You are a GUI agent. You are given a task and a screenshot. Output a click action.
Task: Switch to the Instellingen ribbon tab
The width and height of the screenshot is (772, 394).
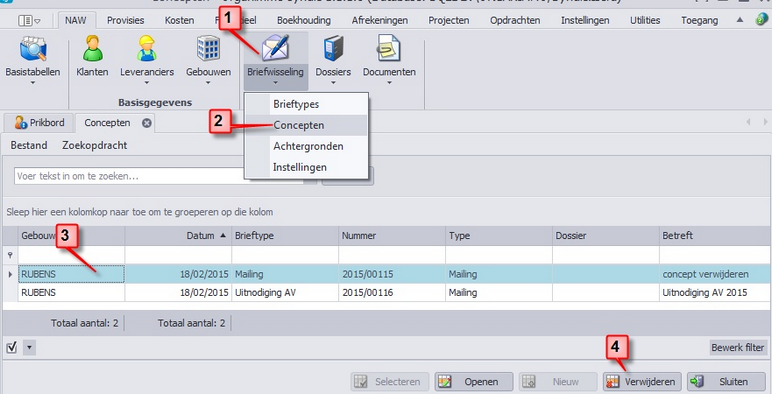pos(585,20)
